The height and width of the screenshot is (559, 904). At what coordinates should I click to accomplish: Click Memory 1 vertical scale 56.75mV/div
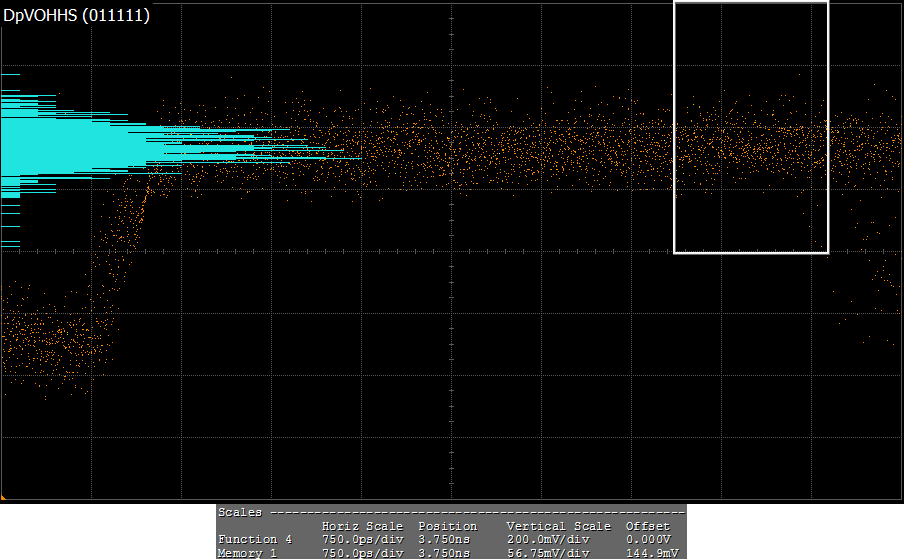(558, 552)
